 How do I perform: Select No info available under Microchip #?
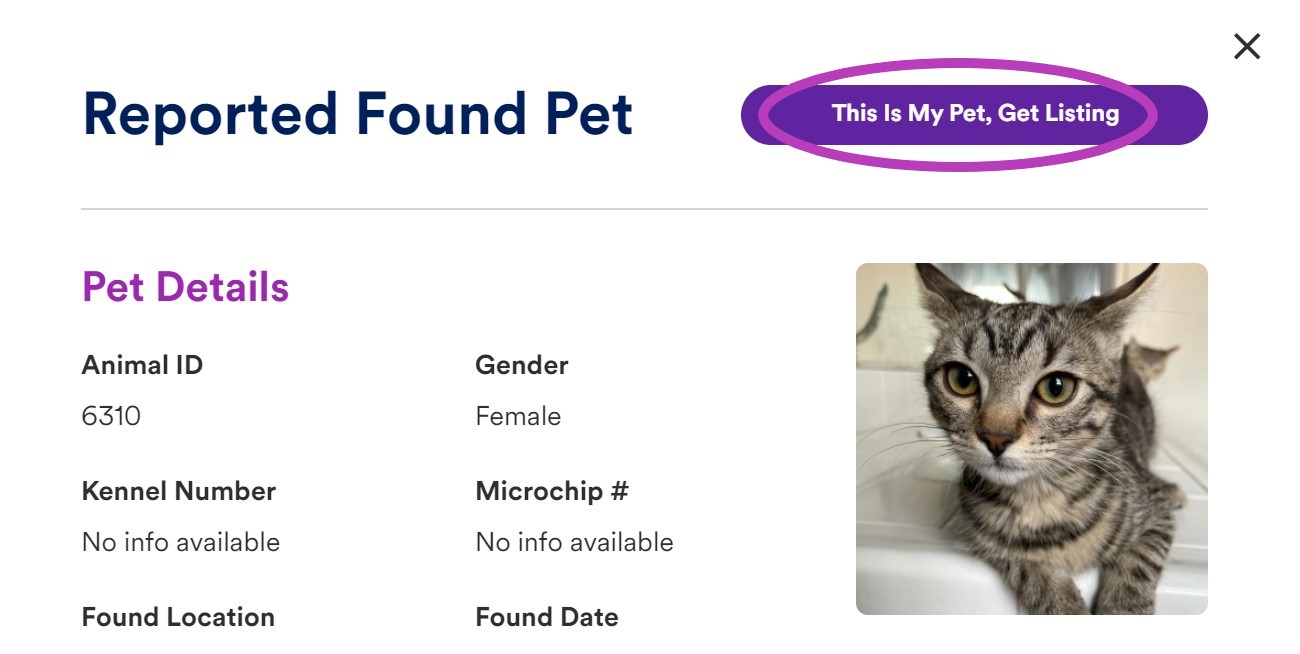point(575,542)
